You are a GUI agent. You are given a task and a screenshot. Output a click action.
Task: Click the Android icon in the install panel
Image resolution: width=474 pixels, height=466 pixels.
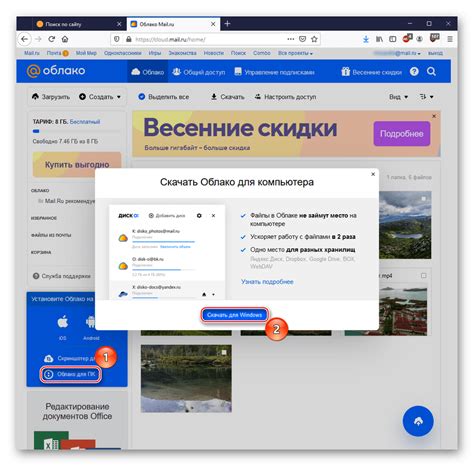click(x=90, y=322)
